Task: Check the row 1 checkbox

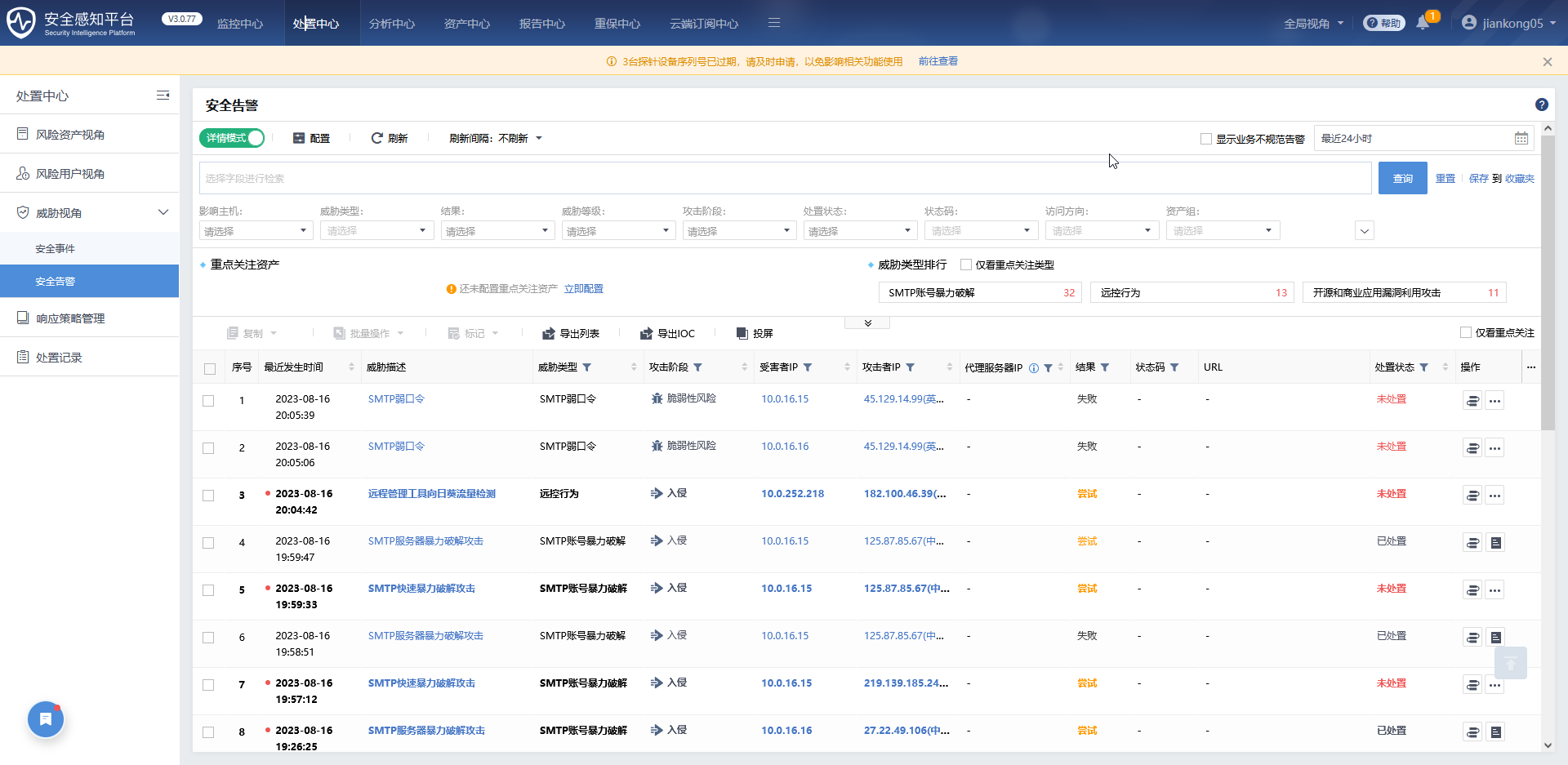Action: pos(208,401)
